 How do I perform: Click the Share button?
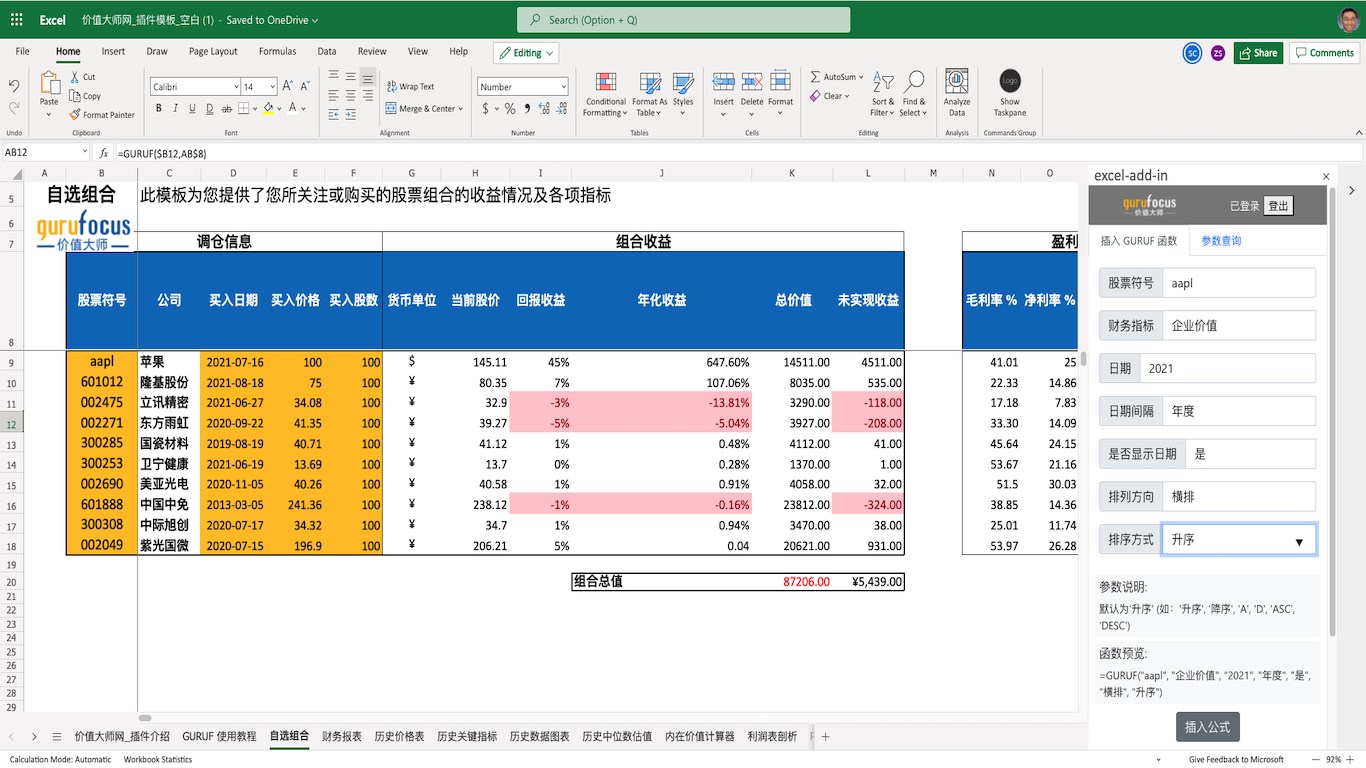[x=1258, y=53]
